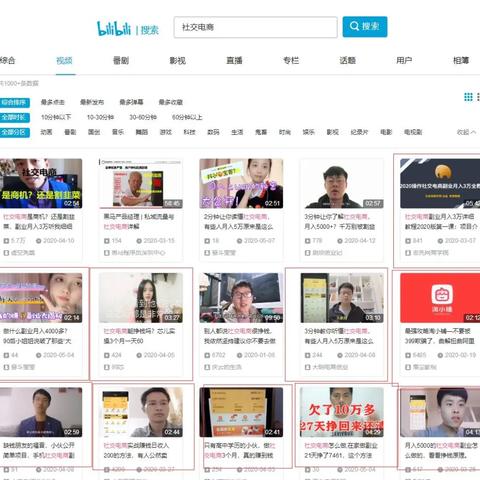Image resolution: width=480 pixels, height=480 pixels.
Task: Click play count icon beside 778
Action: pyautogui.click(x=307, y=241)
